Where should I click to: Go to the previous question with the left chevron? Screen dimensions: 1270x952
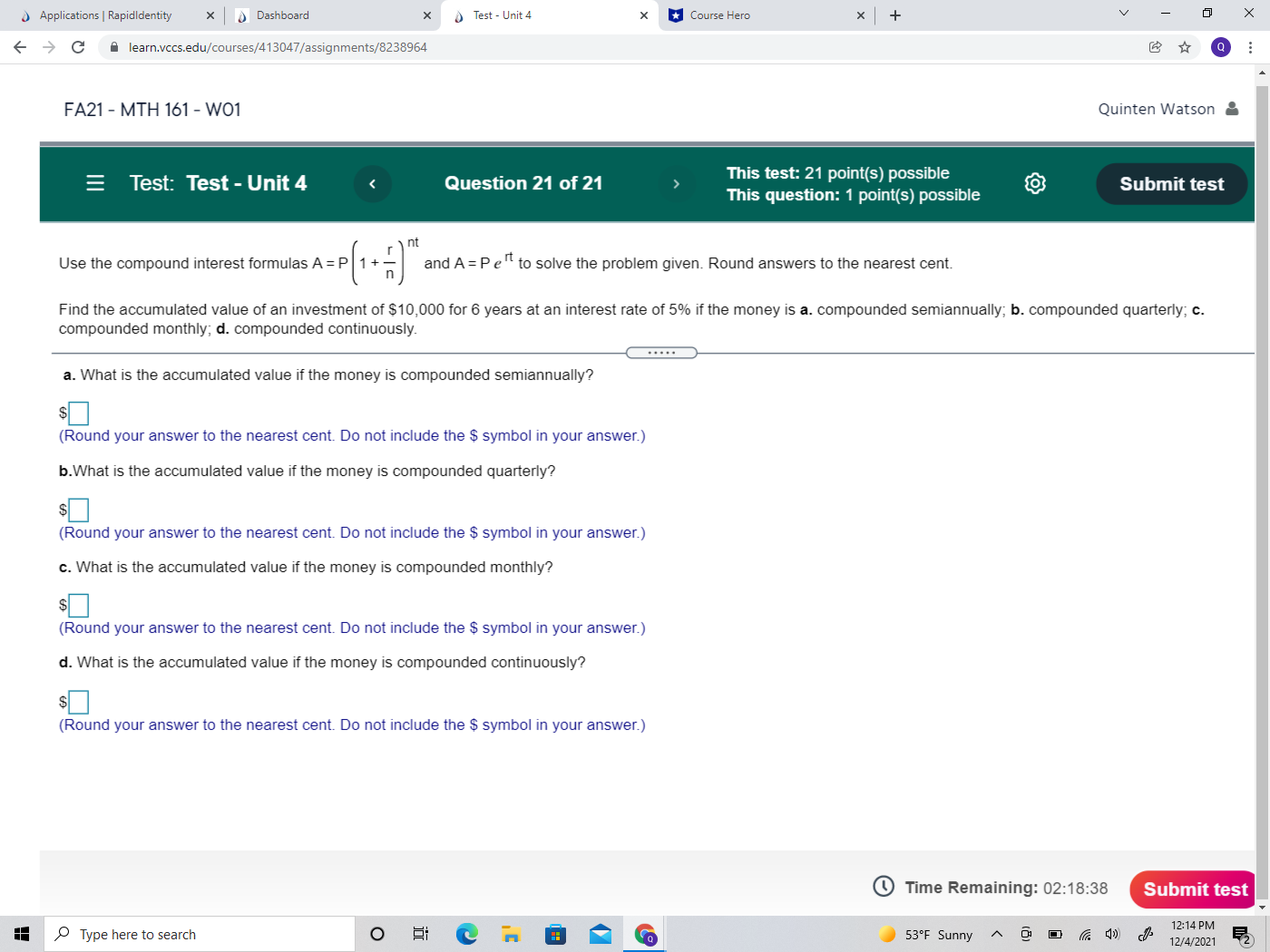pos(372,183)
